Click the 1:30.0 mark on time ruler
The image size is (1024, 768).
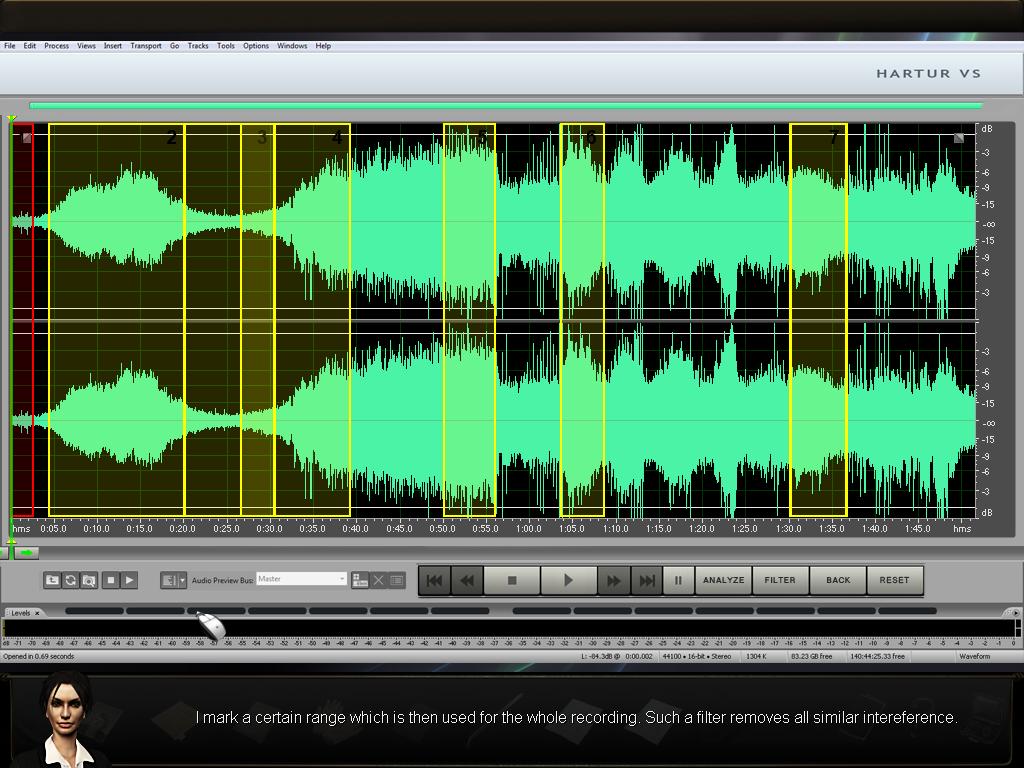(788, 528)
